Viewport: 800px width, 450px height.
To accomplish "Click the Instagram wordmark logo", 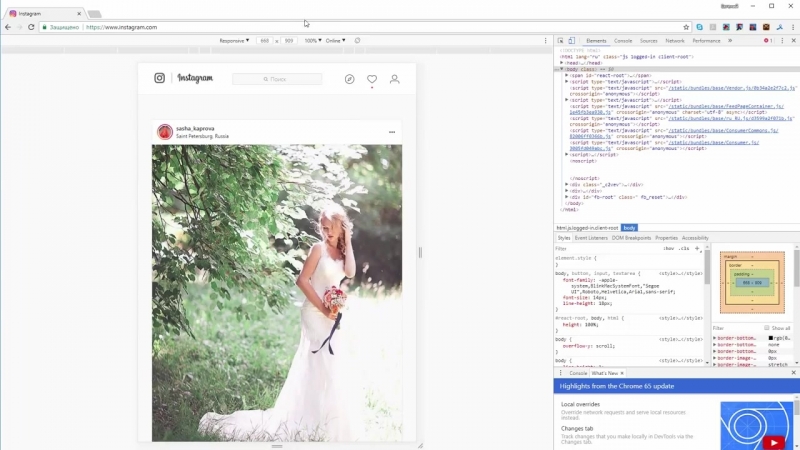I will pos(195,78).
